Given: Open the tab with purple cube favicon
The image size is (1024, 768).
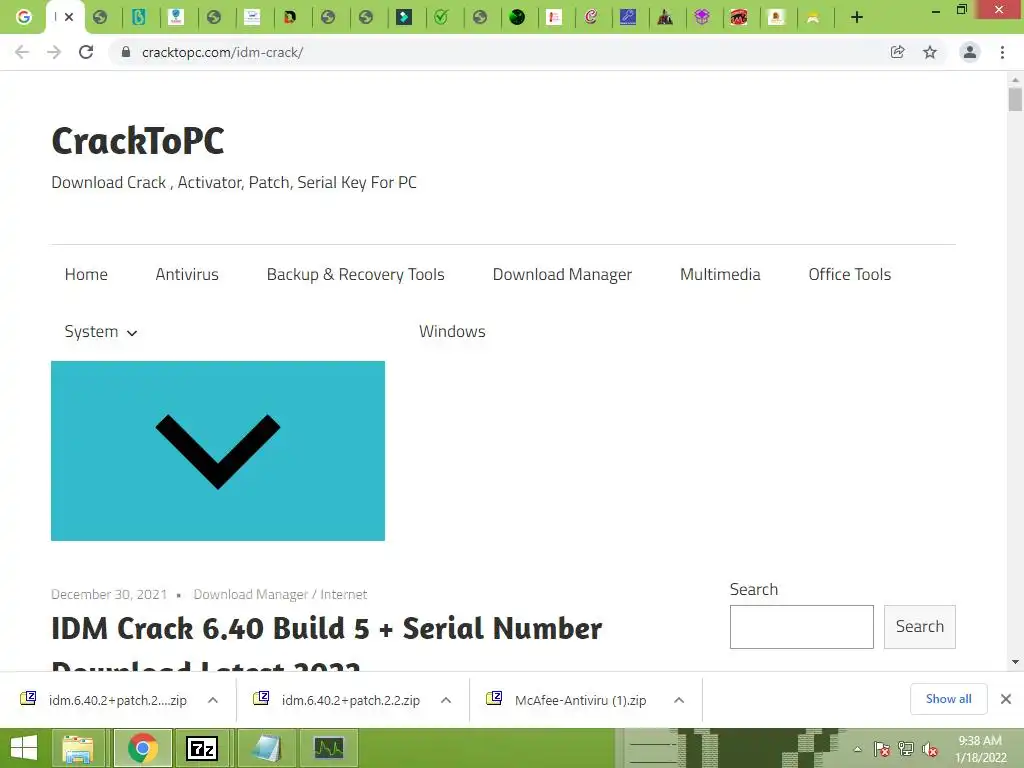Looking at the screenshot, I should click(702, 17).
